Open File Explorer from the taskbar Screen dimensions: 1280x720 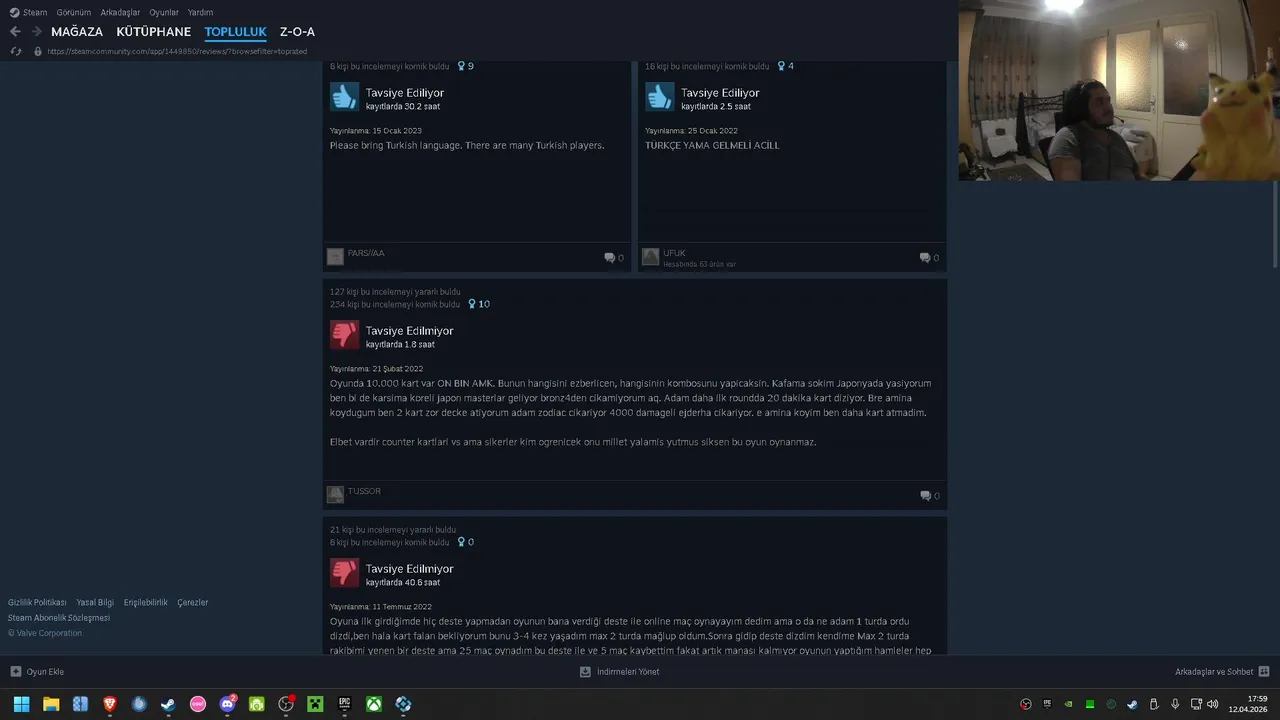[51, 704]
